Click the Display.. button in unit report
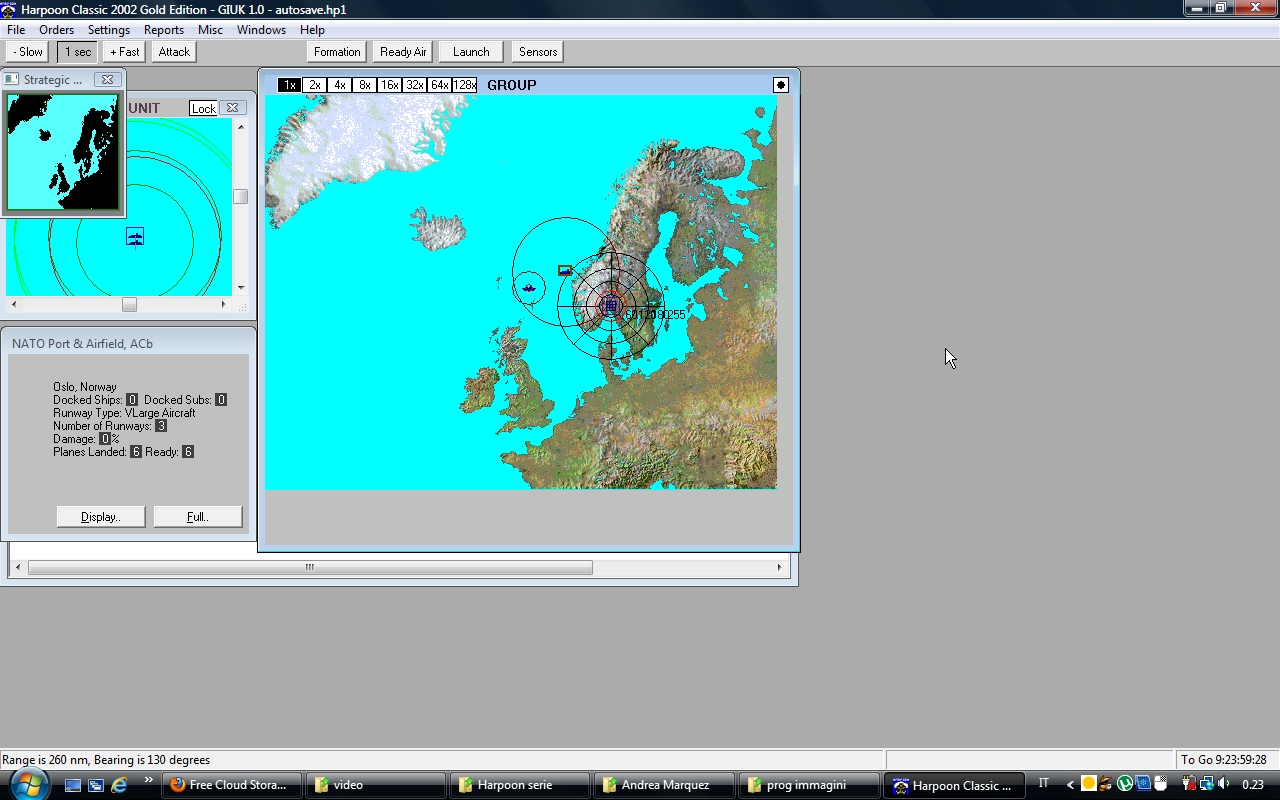Viewport: 1280px width, 800px height. [x=101, y=517]
